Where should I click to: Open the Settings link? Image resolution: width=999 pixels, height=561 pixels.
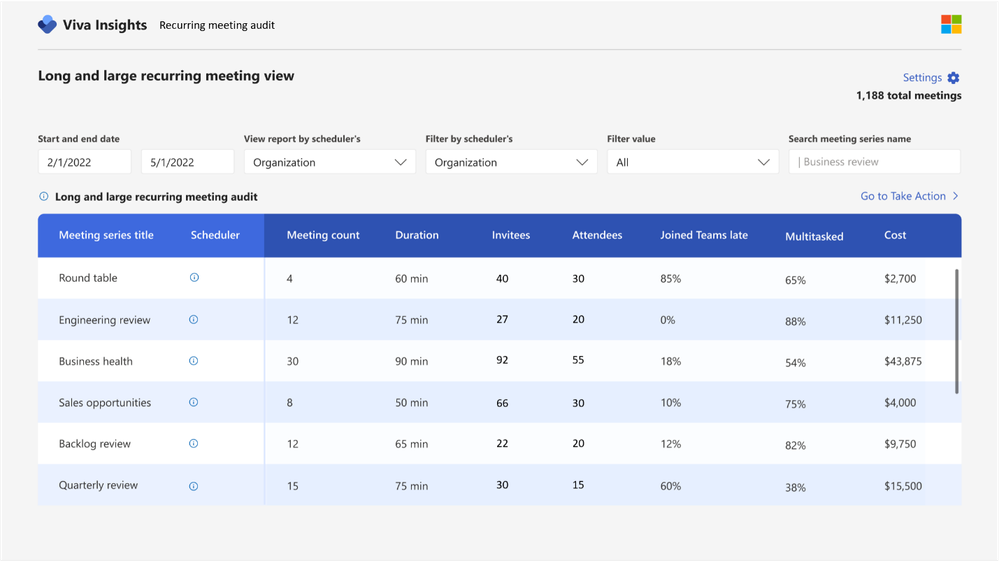(921, 78)
